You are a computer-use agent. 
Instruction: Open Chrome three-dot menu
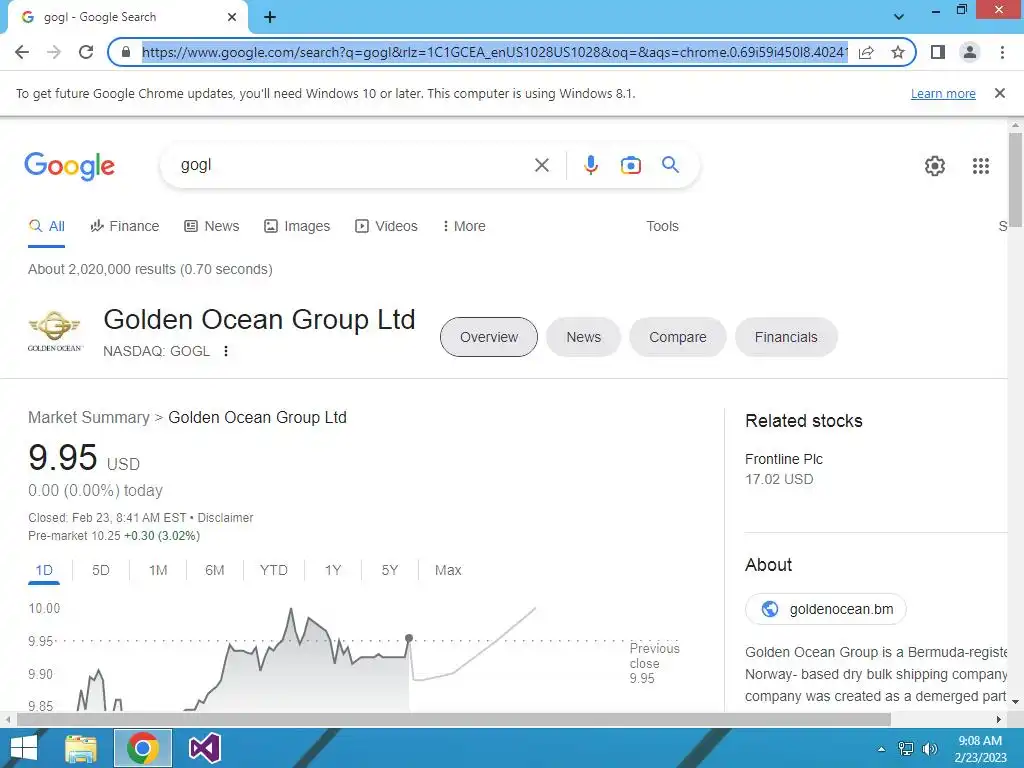tap(1002, 52)
